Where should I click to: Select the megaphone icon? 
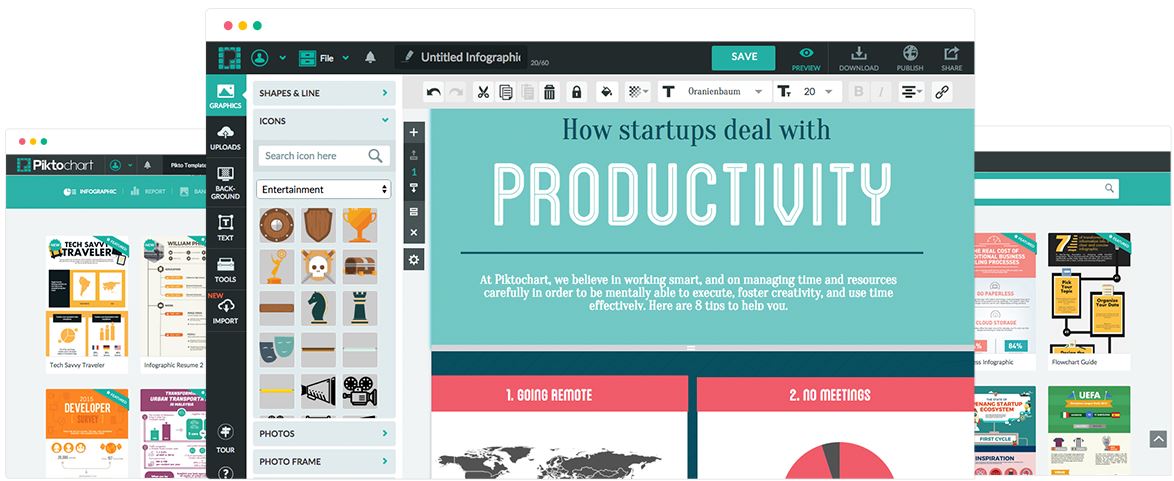[318, 391]
